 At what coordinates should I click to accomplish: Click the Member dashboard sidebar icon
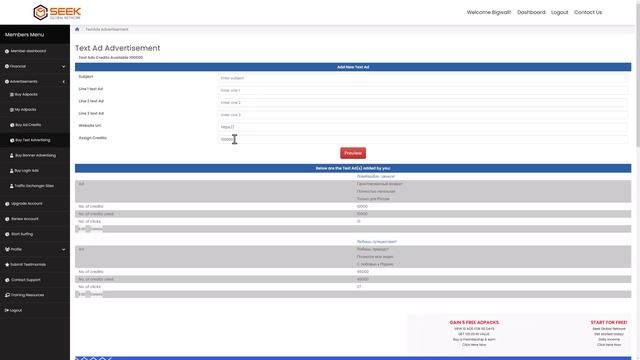(x=7, y=51)
